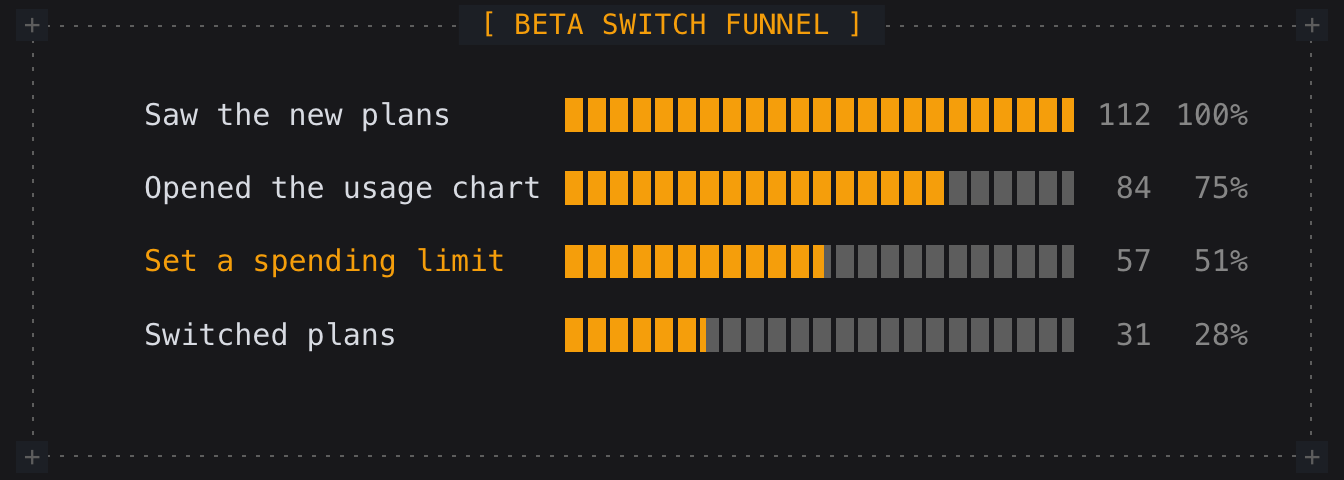This screenshot has height=480, width=1344.
Task: Click the 28% percentage value
Action: point(1221,334)
